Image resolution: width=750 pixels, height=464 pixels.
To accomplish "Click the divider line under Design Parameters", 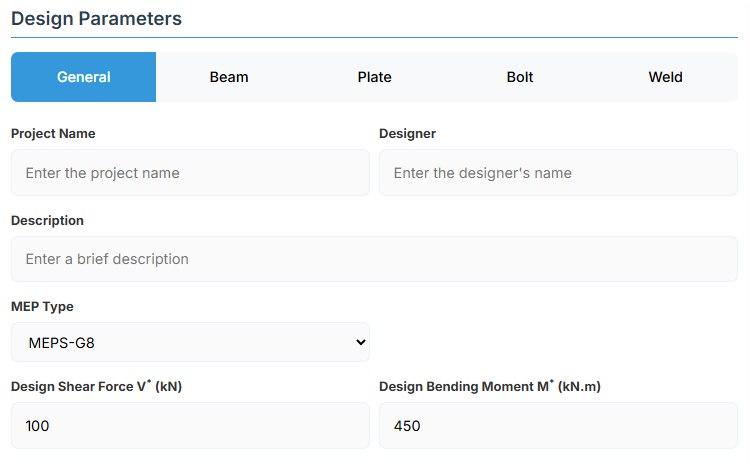I will pos(374,38).
